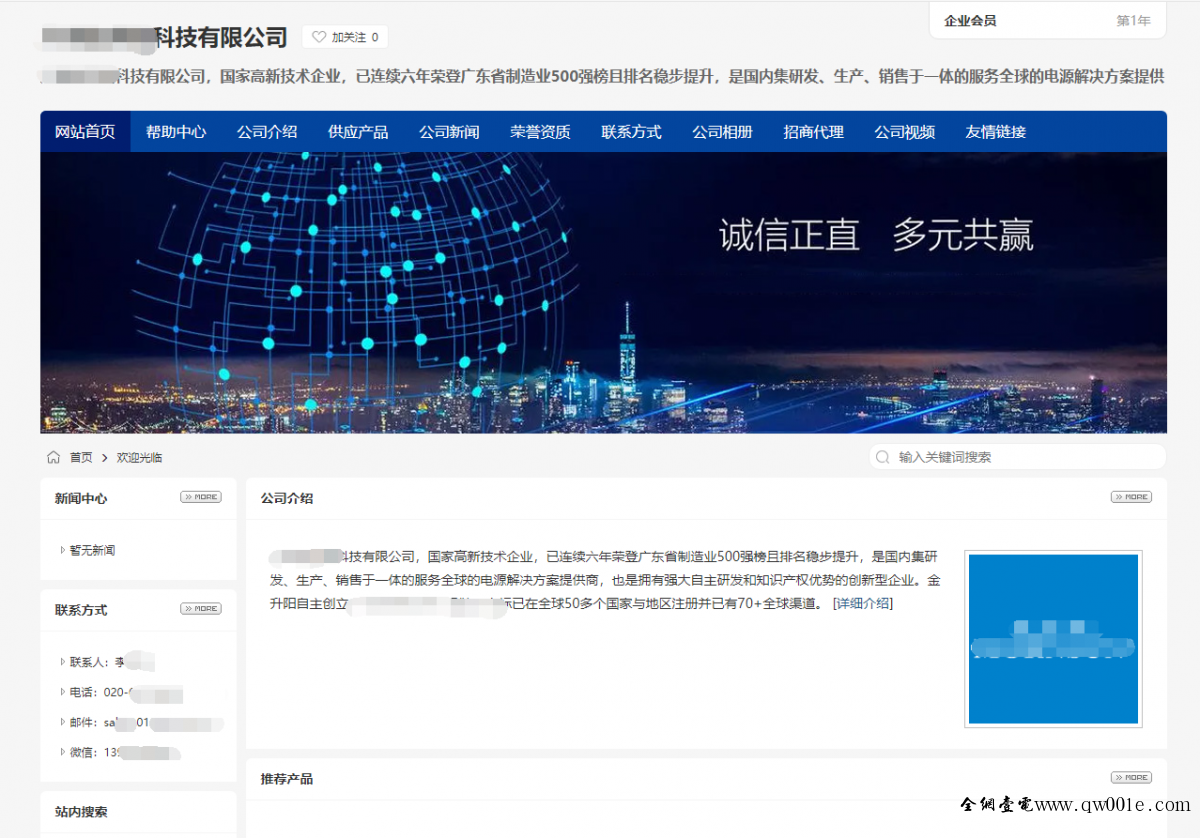Expand the 电话 entry arrow
The height and width of the screenshot is (838, 1200).
tap(63, 692)
